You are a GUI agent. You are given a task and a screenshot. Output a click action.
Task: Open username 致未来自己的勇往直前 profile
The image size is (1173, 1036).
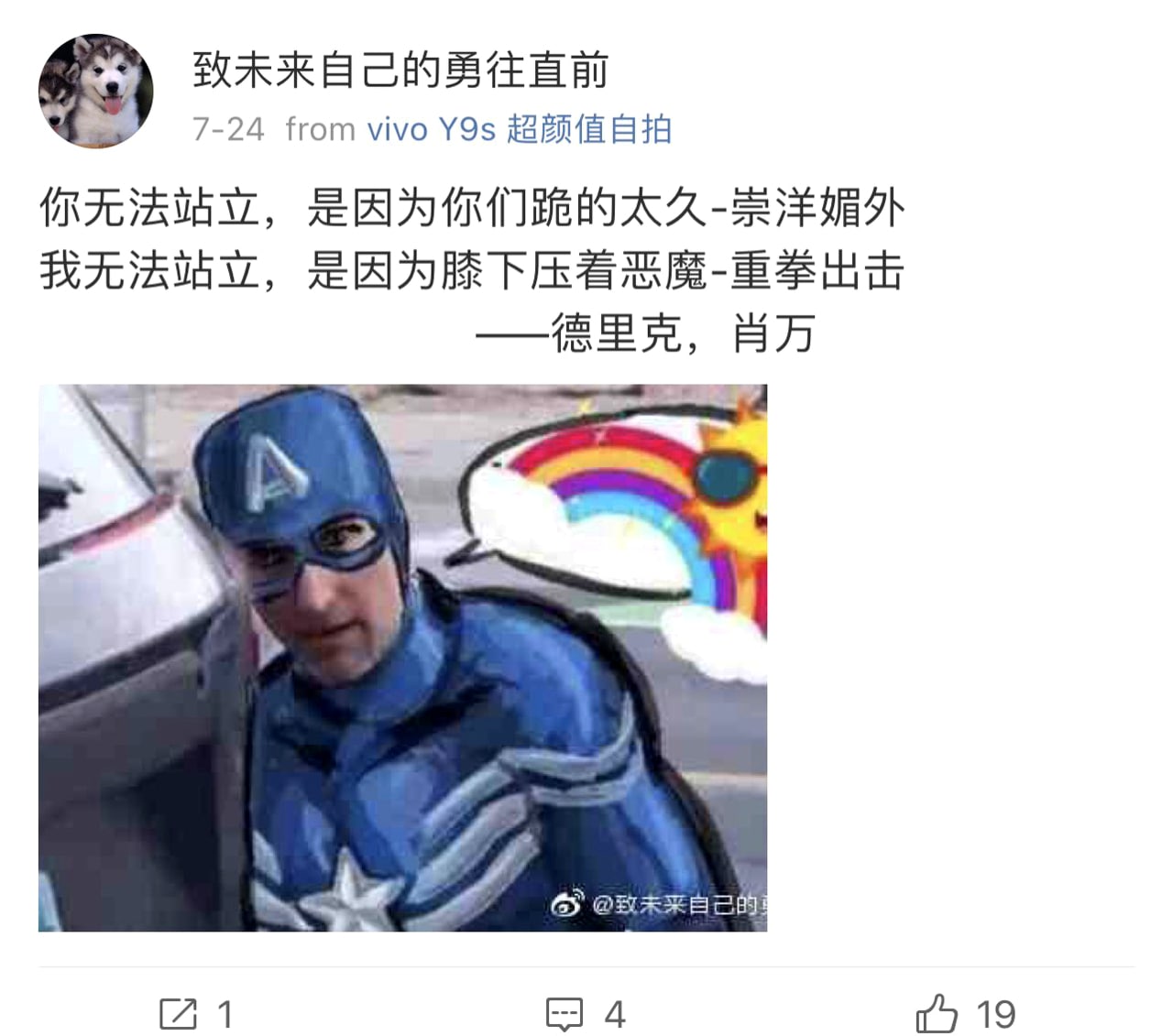pos(400,71)
